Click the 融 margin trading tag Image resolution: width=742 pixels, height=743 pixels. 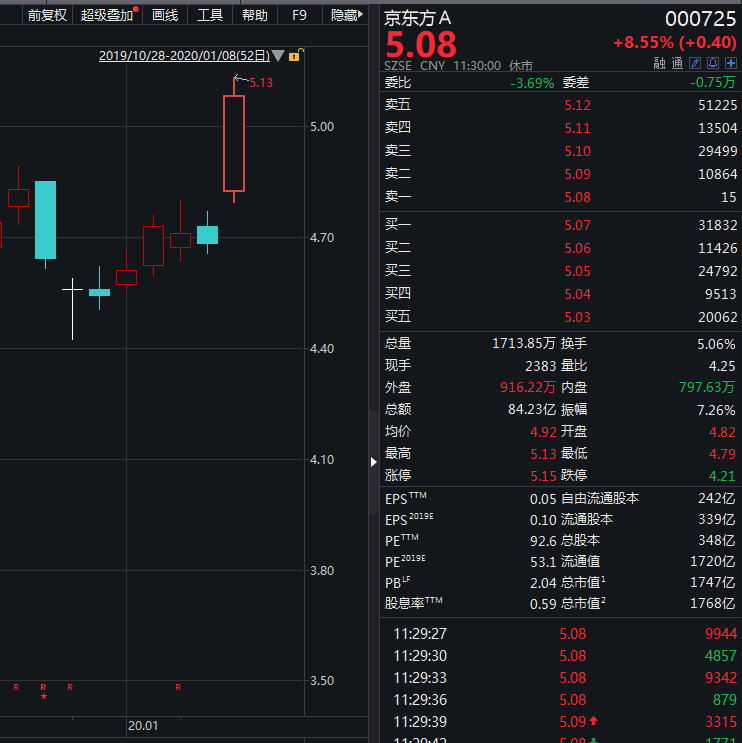[x=660, y=63]
